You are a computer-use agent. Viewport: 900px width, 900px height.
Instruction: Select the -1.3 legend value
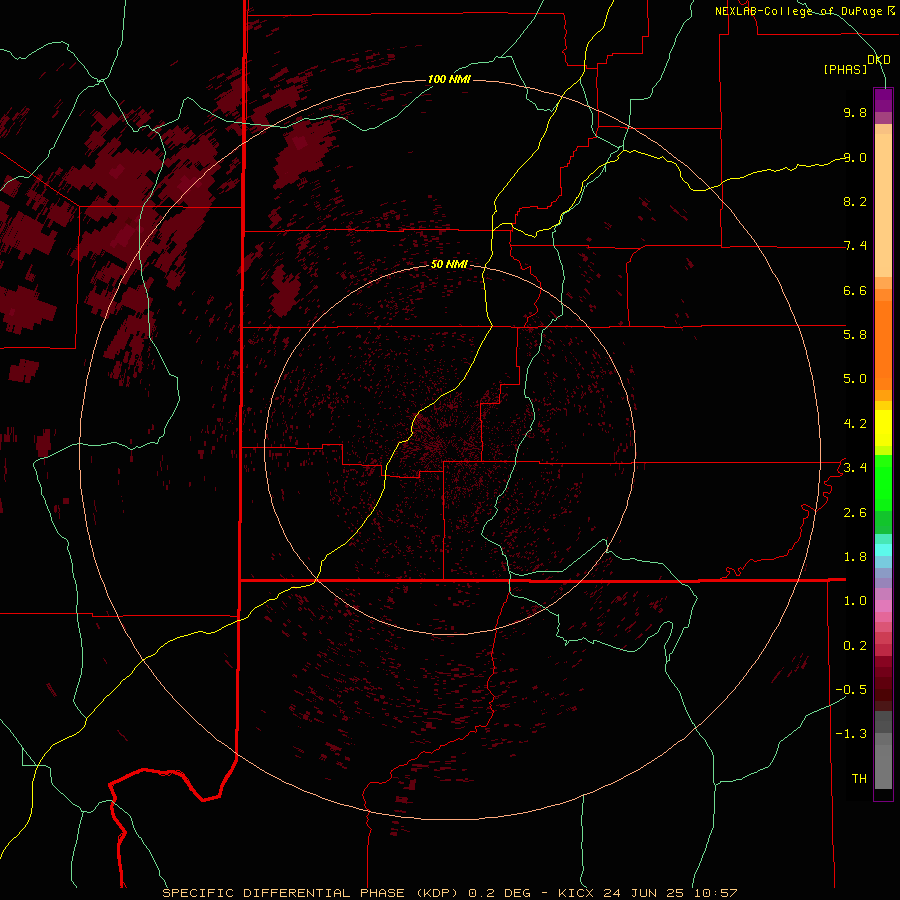pos(851,734)
